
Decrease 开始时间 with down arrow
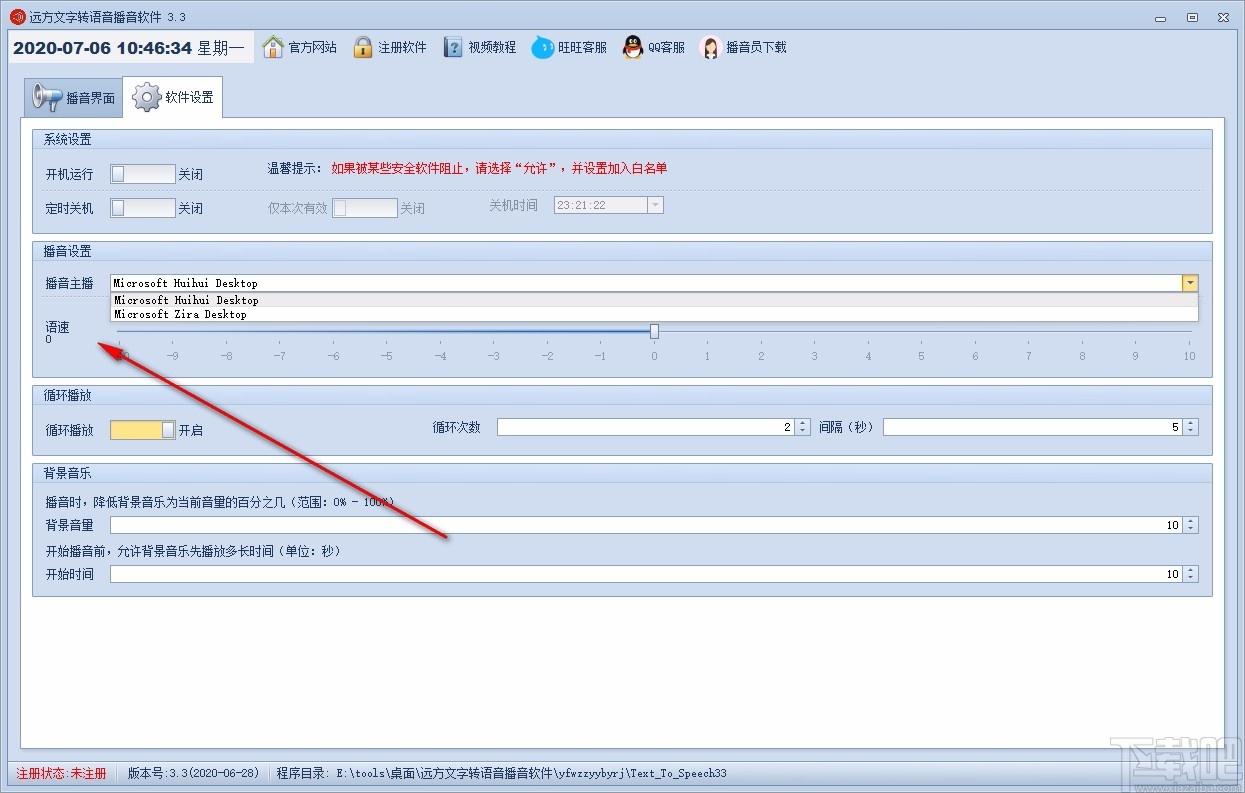pyautogui.click(x=1190, y=578)
